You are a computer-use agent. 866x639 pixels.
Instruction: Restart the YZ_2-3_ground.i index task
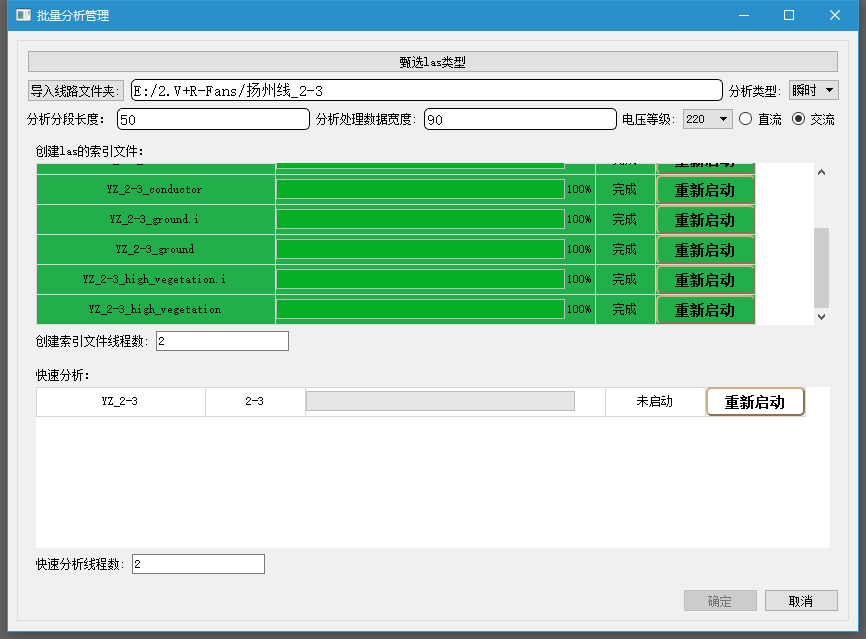coord(705,220)
